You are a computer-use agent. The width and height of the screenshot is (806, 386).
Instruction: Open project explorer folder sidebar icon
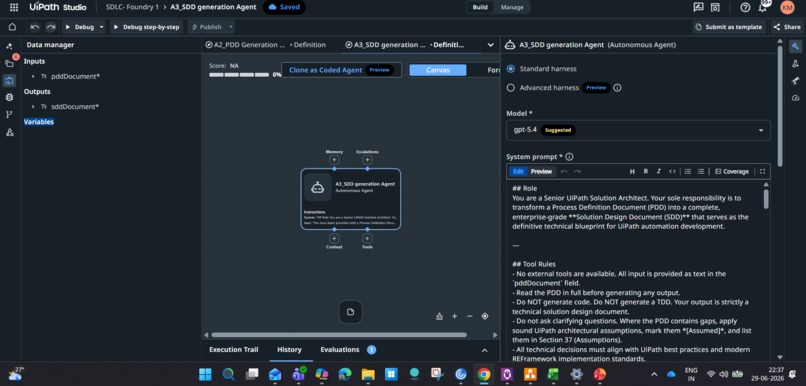click(9, 63)
